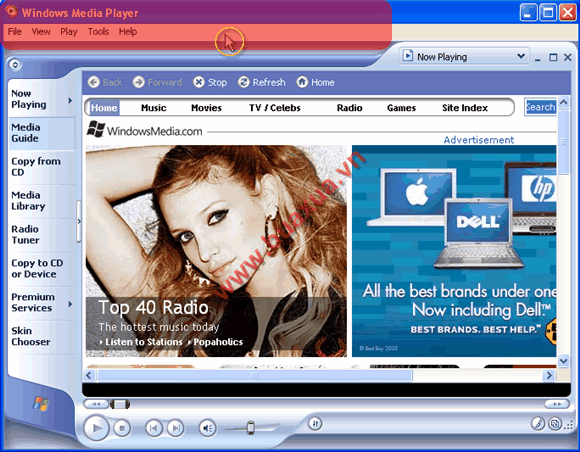This screenshot has width=580, height=452.
Task: Maximize the inner player frame
Action: click(553, 58)
